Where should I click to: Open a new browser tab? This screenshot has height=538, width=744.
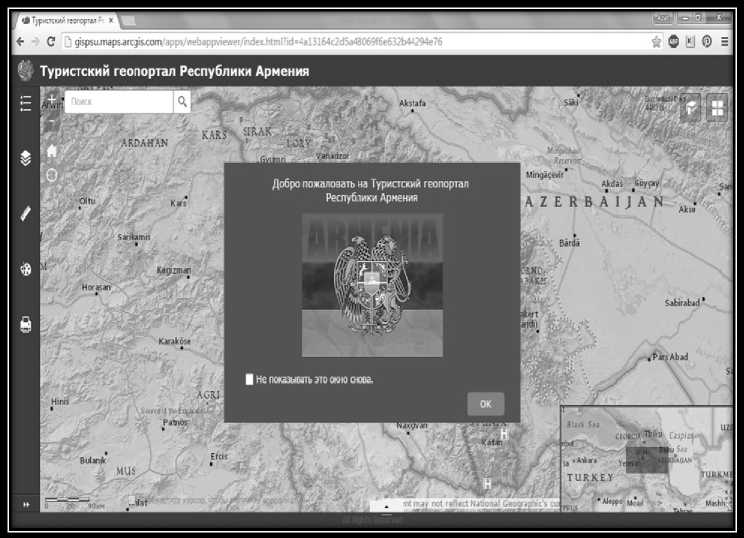click(128, 20)
